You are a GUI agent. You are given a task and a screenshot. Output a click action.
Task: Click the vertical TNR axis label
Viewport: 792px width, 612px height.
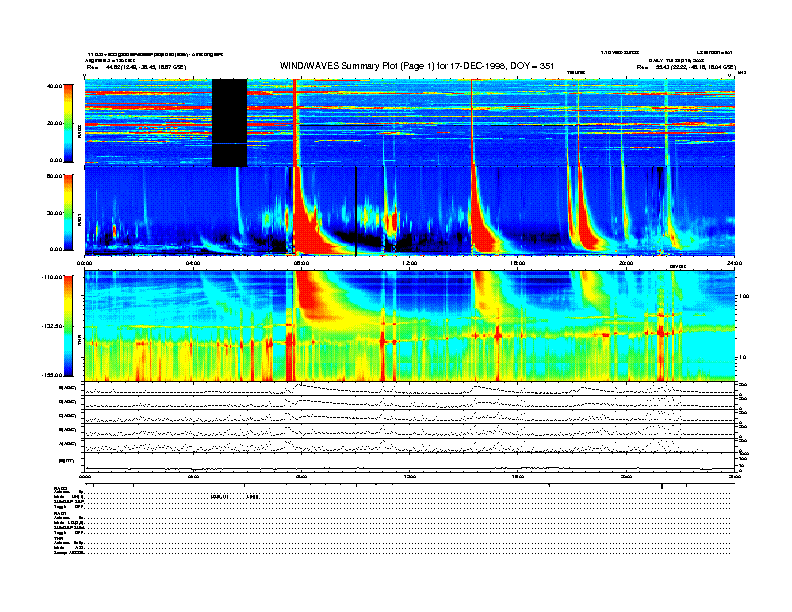point(80,341)
